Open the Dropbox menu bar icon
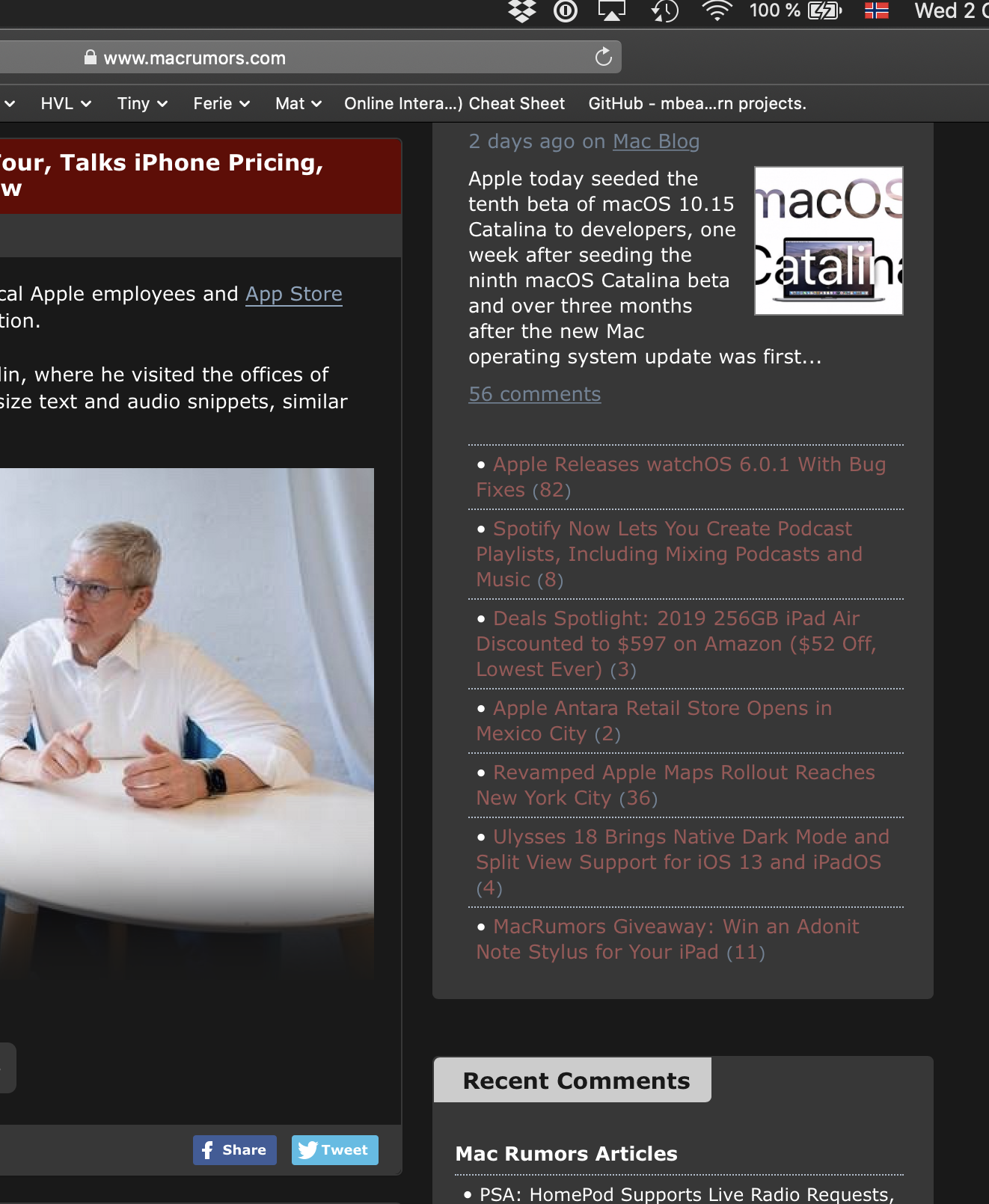Image resolution: width=989 pixels, height=1204 pixels. point(521,11)
